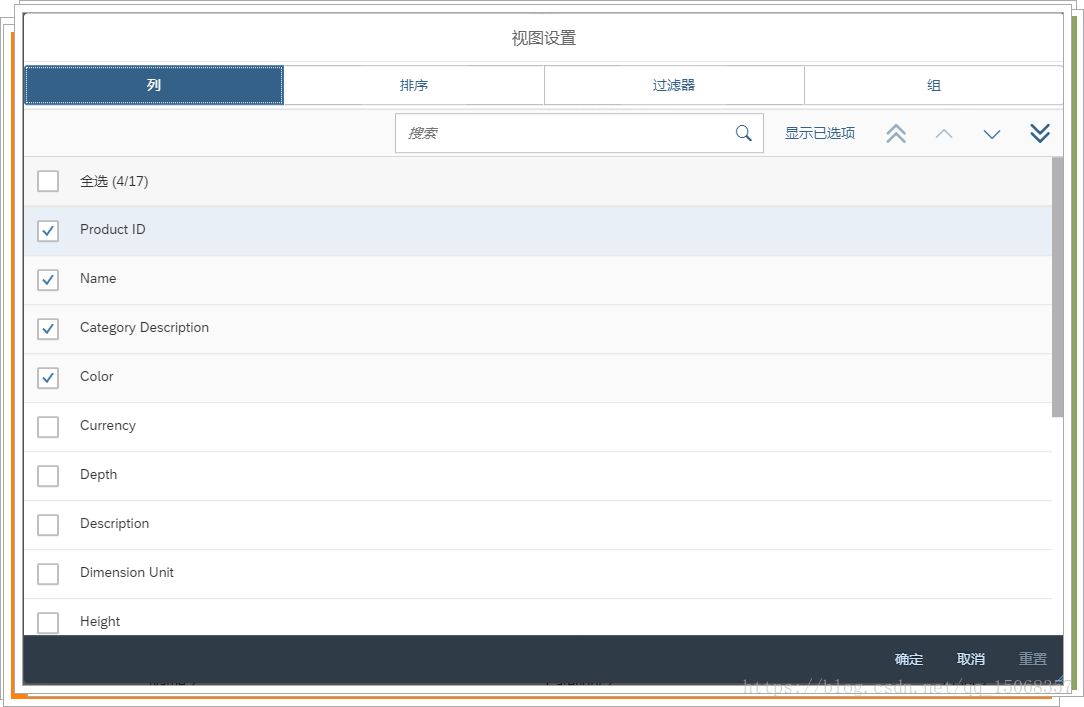The image size is (1084, 707).
Task: Uncheck the Color column checkbox
Action: [48, 377]
